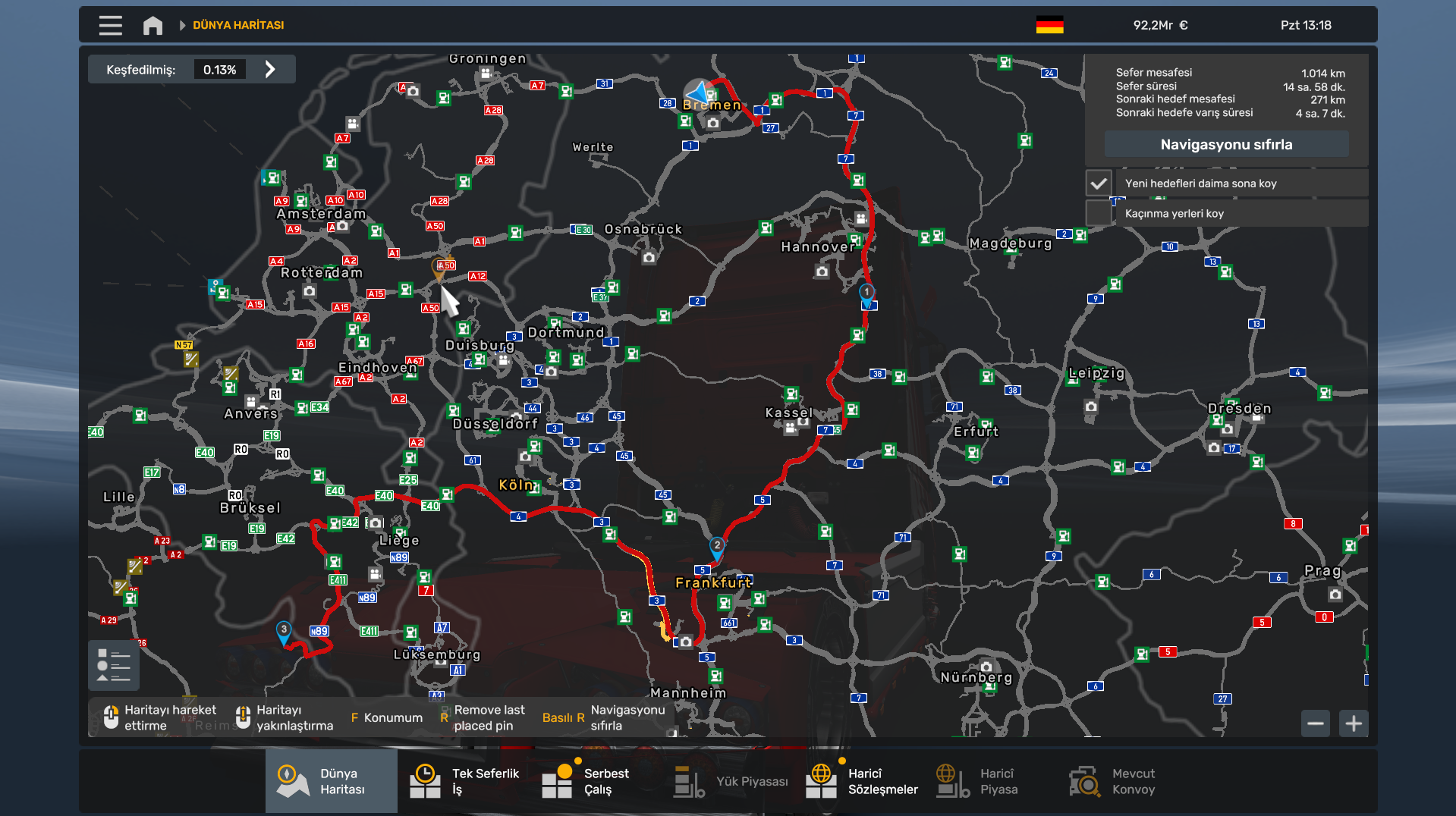The image size is (1456, 816).
Task: Click the truck position arrow at Bremen
Action: pos(697,94)
